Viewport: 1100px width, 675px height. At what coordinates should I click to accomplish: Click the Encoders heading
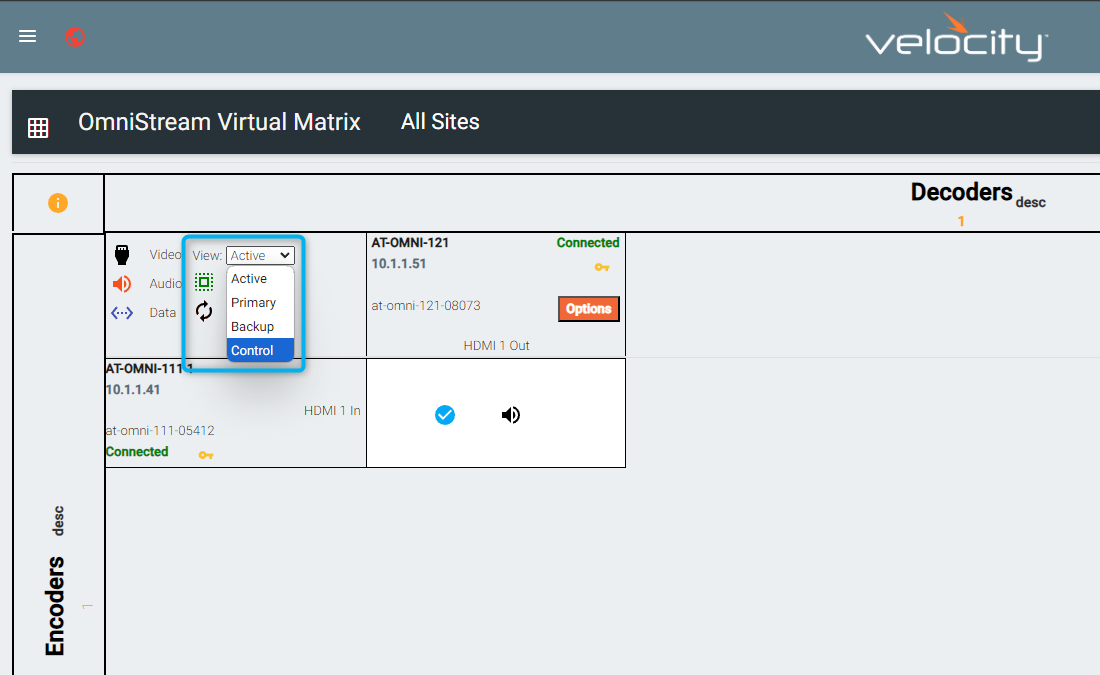(55, 606)
